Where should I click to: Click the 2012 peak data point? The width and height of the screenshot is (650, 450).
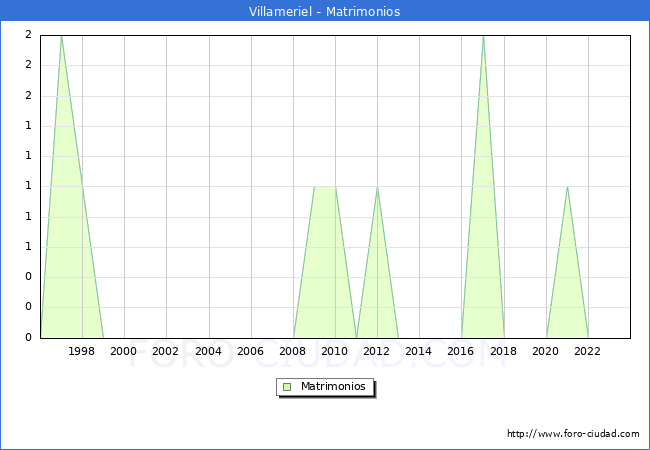(377, 187)
